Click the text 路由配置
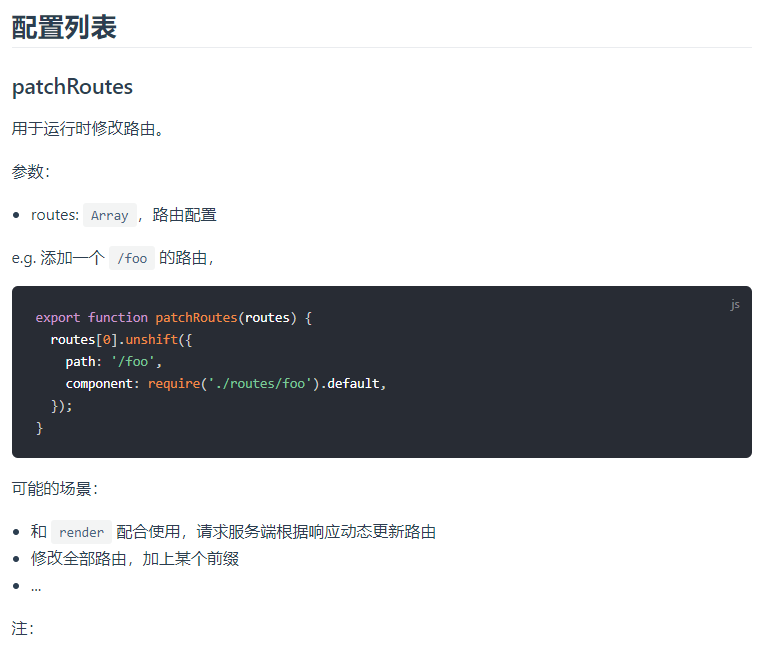Viewport: 778px width, 659px height. coord(185,215)
